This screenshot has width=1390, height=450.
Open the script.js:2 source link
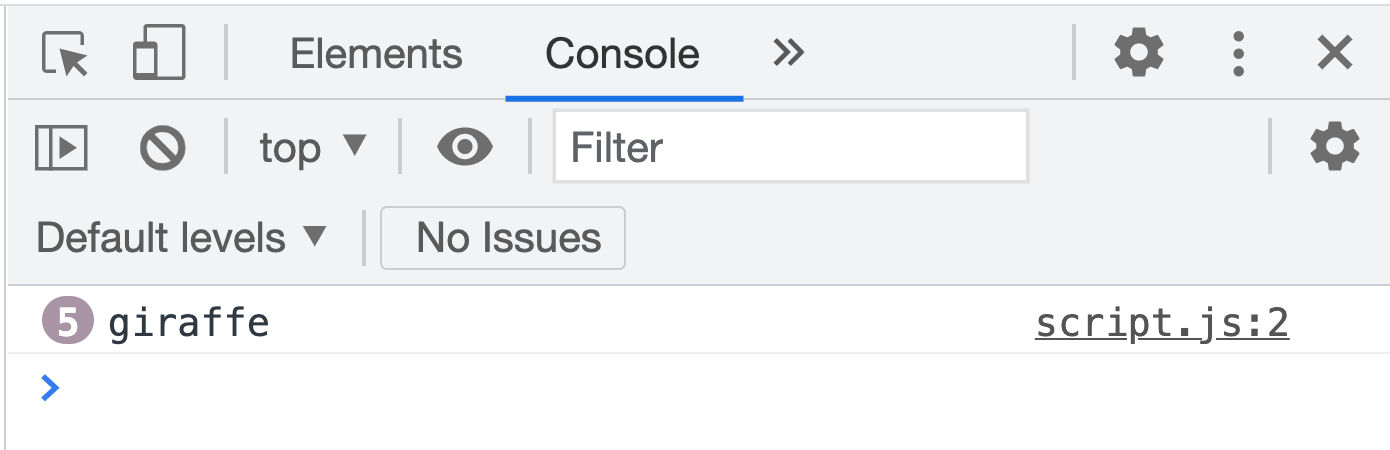(1161, 323)
